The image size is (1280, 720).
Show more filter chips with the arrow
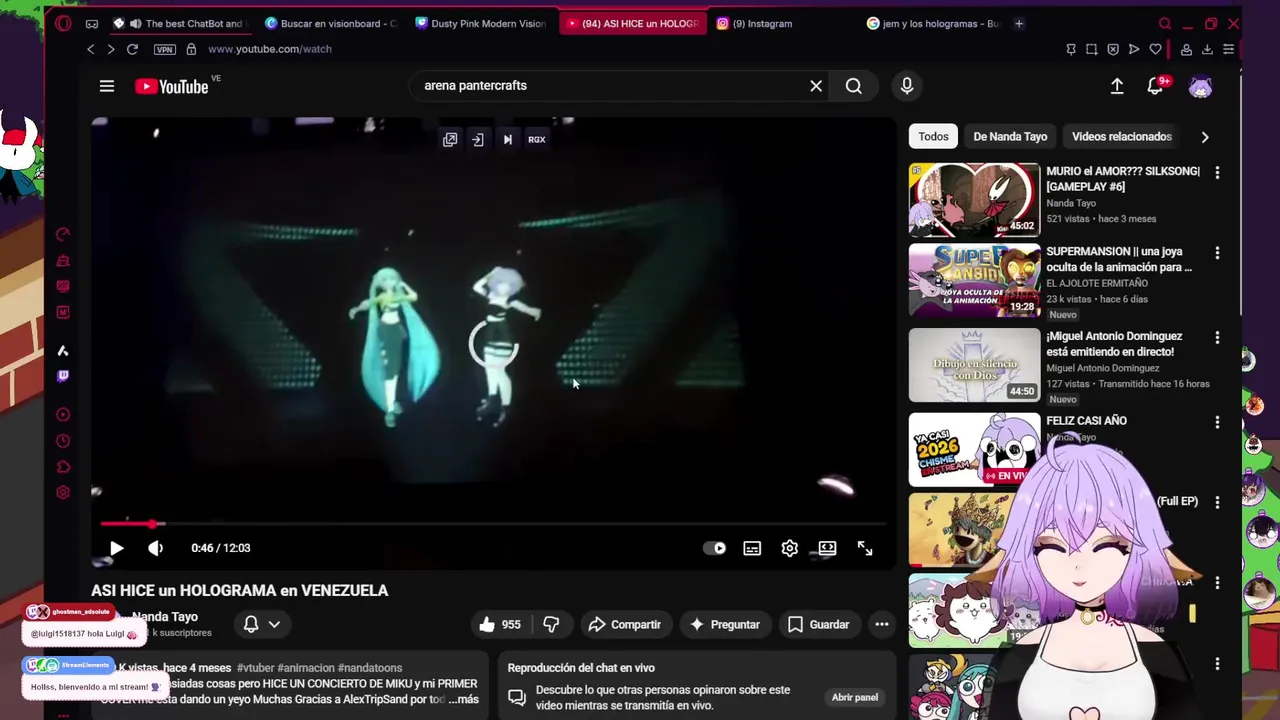(1205, 137)
